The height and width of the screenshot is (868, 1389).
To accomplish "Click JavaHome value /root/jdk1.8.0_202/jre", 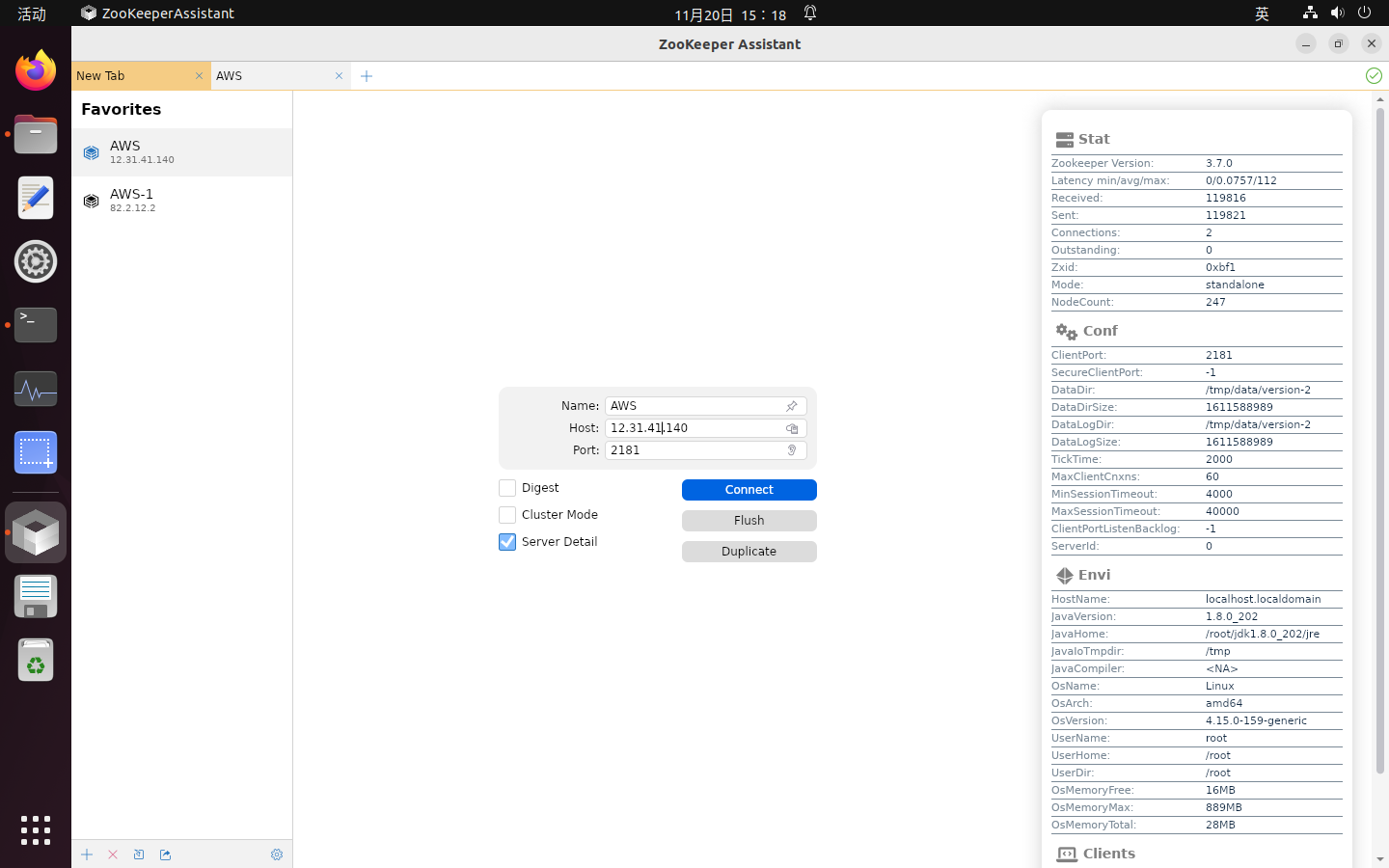I will pyautogui.click(x=1263, y=635).
